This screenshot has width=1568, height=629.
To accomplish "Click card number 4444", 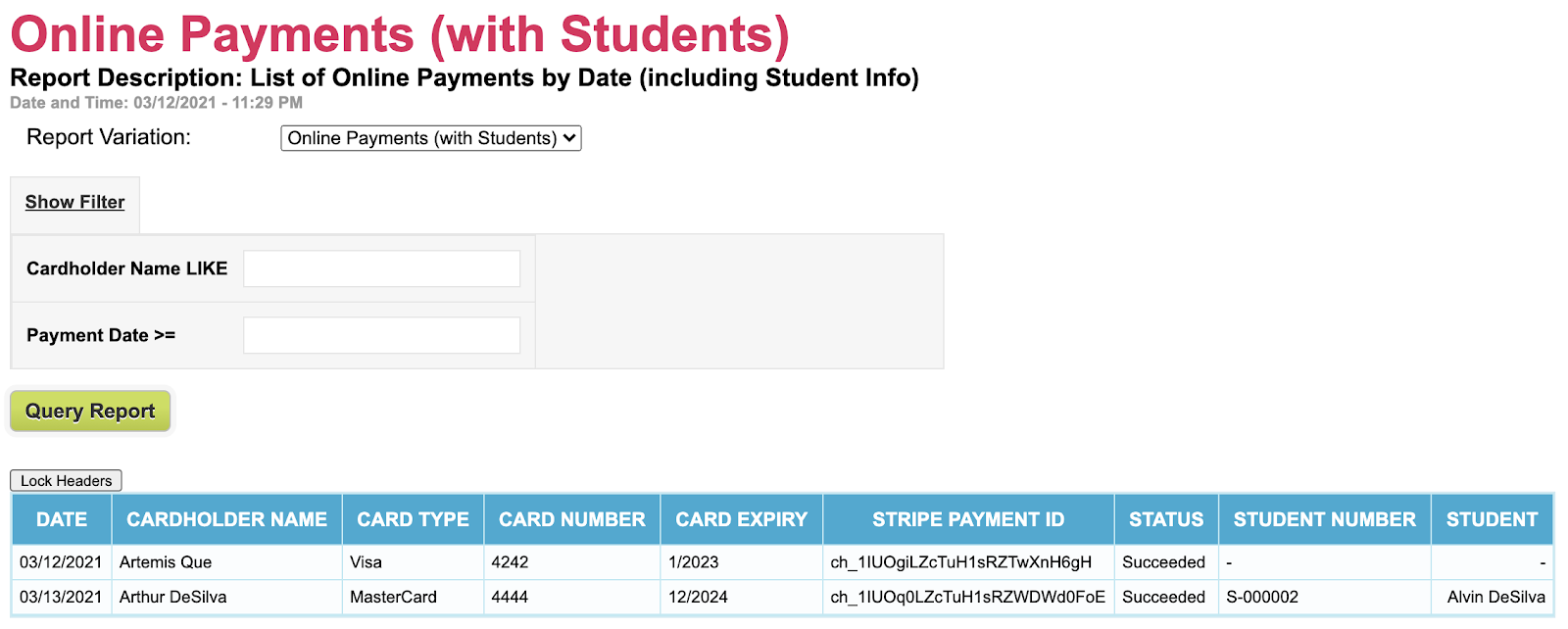I will click(510, 597).
